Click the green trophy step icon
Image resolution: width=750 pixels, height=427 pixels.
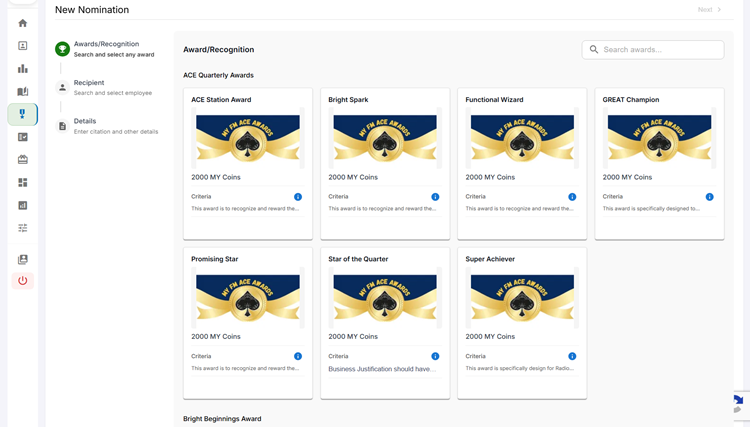[62, 49]
